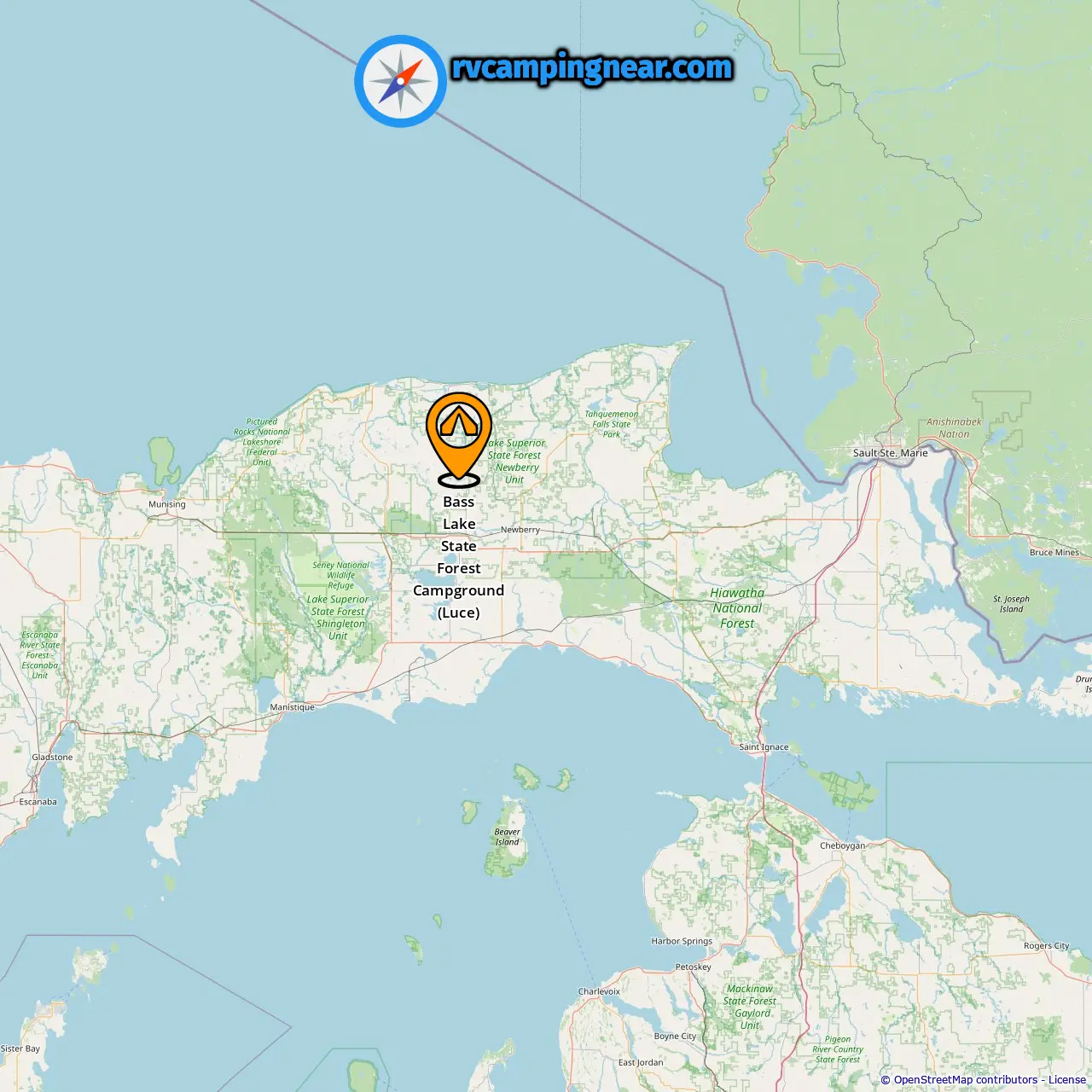
Task: Click the Saint Ignace town label
Action: 764,747
